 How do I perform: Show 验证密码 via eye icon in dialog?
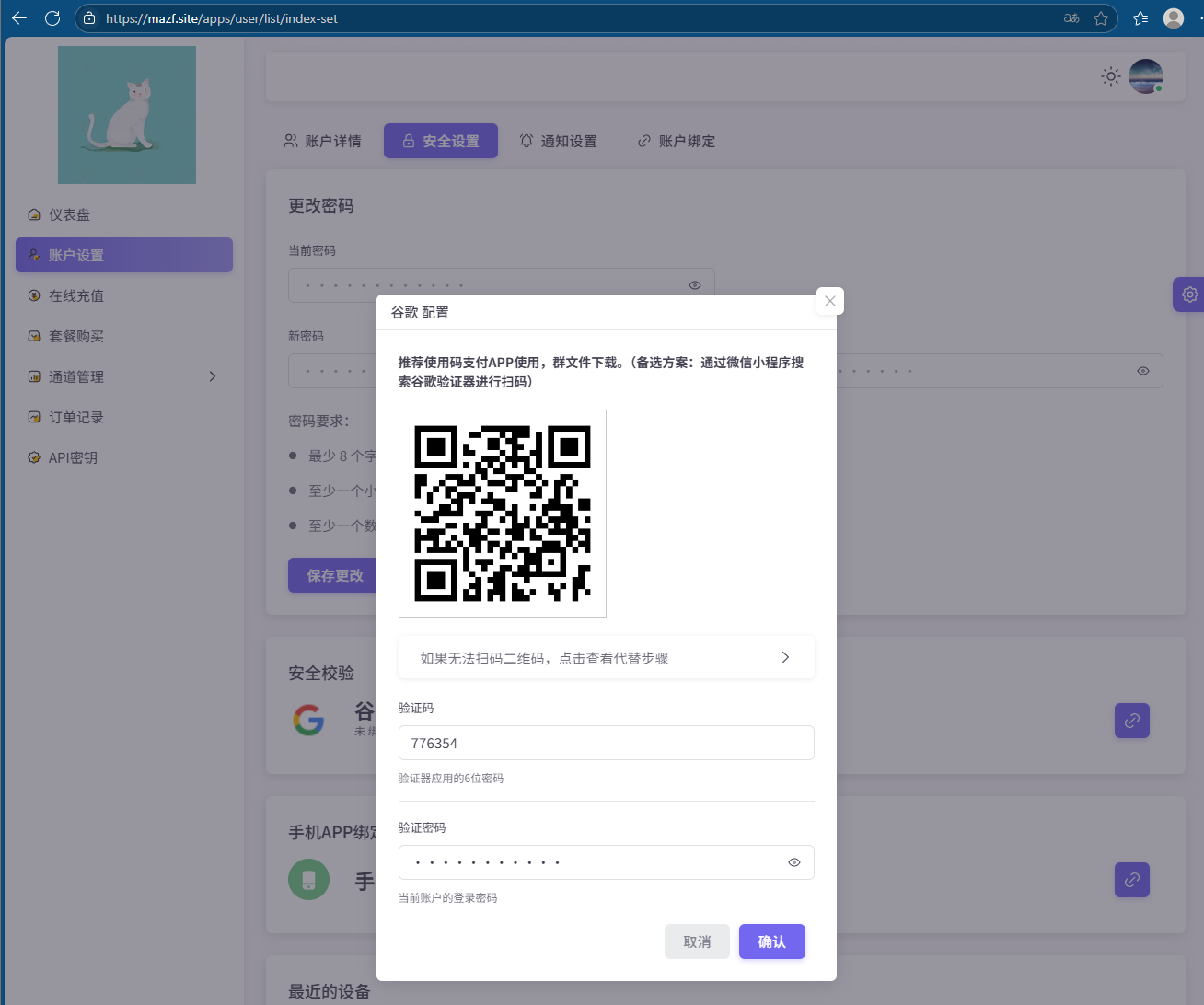coord(794,862)
